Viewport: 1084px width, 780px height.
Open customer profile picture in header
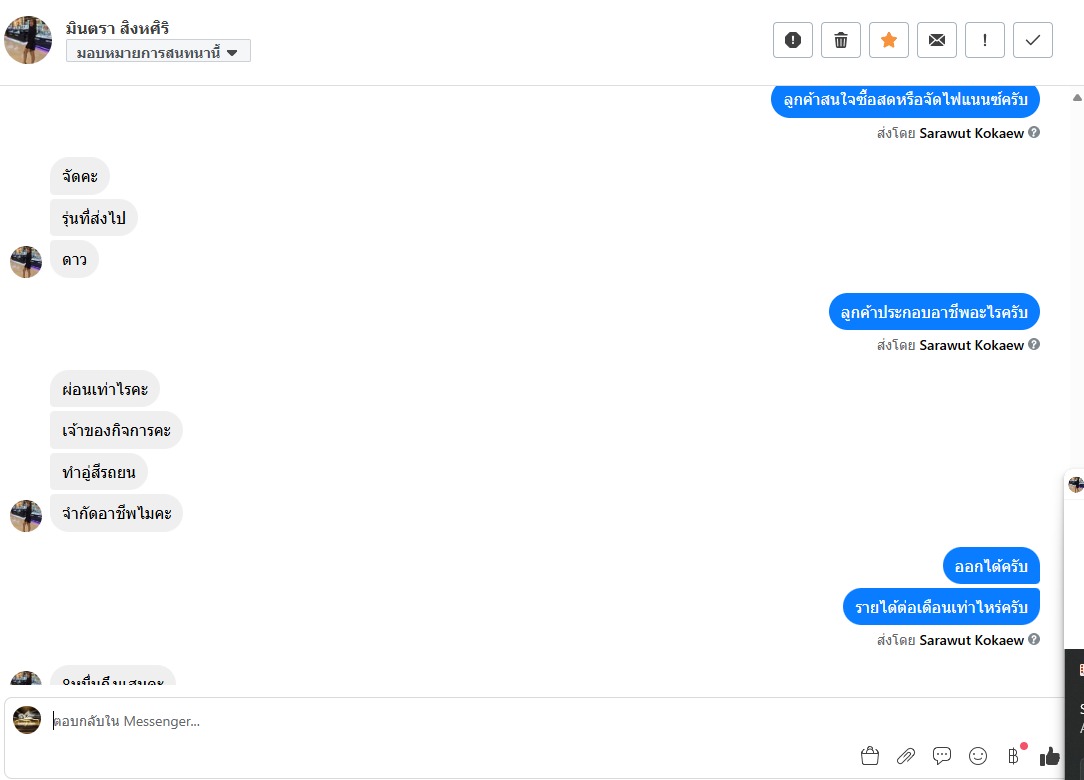(28, 40)
